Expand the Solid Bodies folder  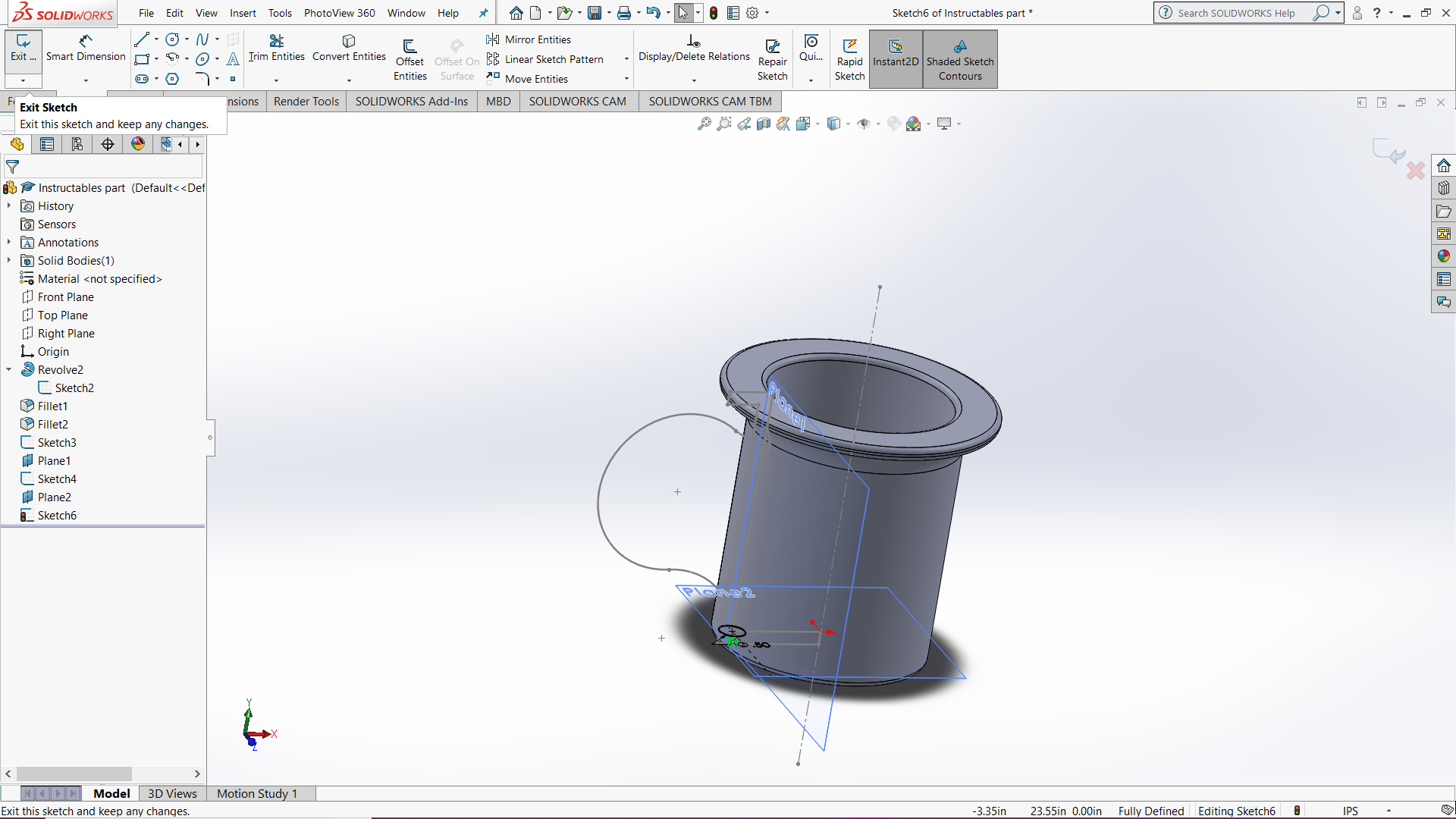point(8,260)
